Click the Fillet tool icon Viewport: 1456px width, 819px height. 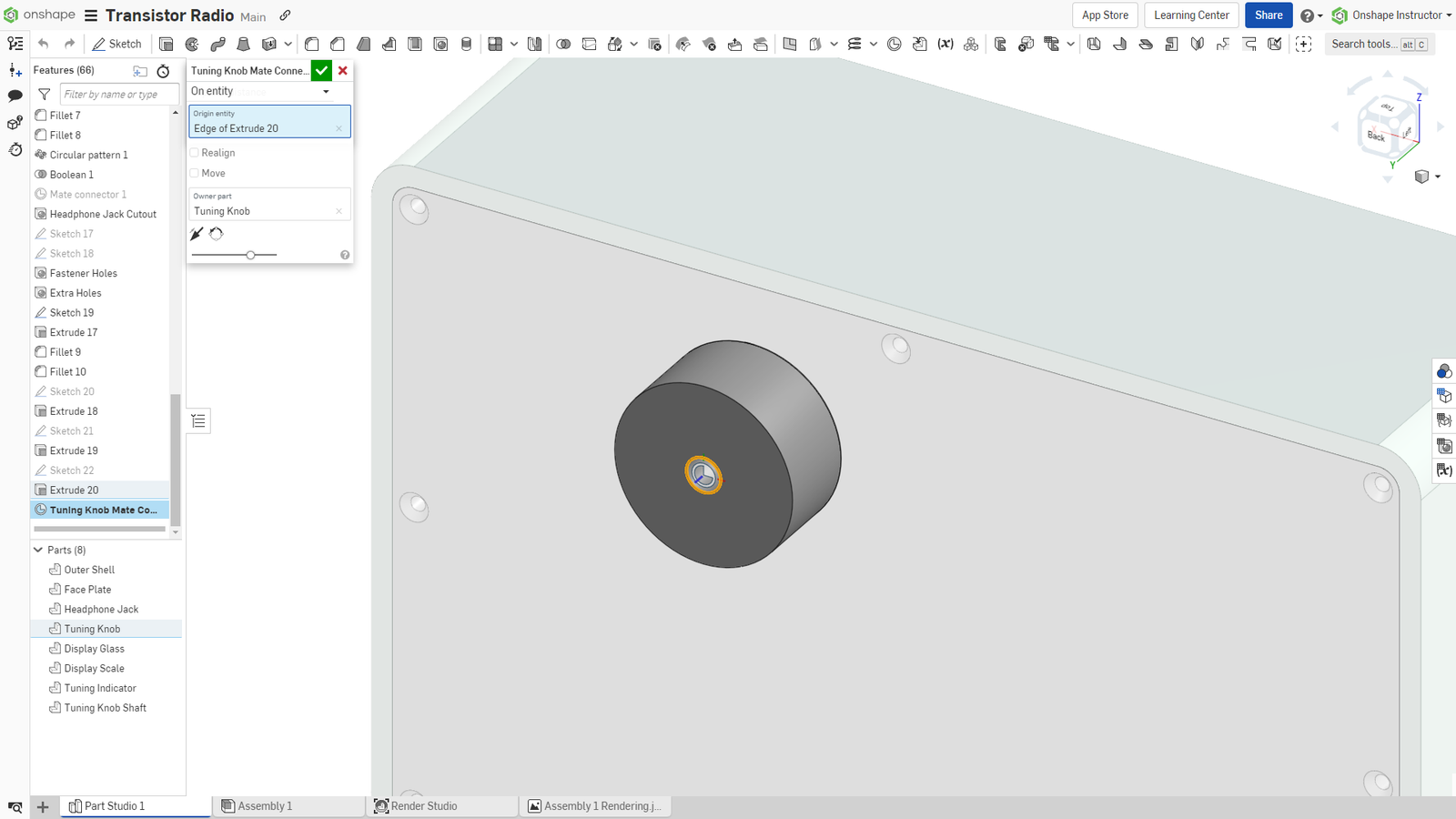[312, 44]
